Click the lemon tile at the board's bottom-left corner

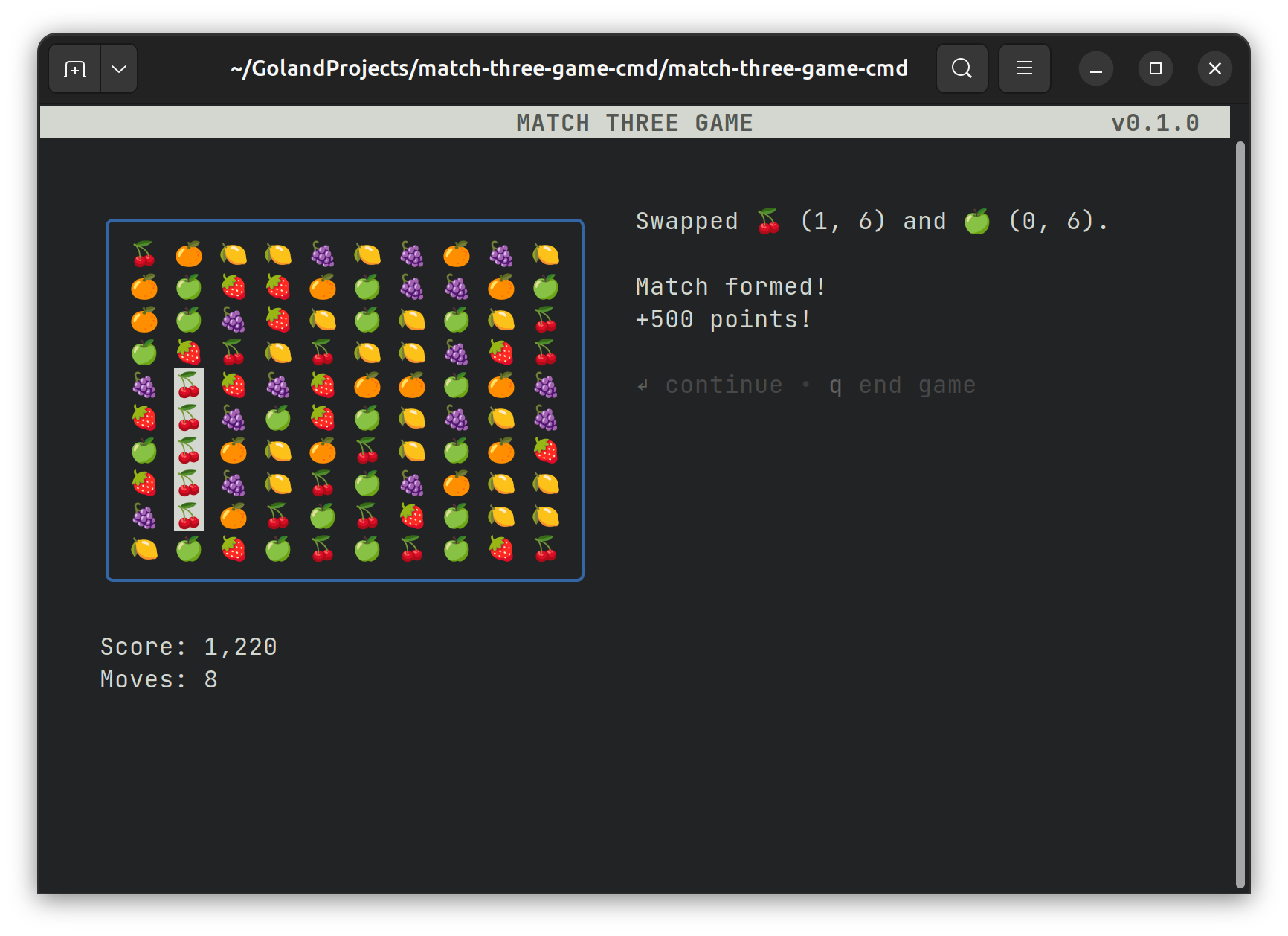(144, 548)
